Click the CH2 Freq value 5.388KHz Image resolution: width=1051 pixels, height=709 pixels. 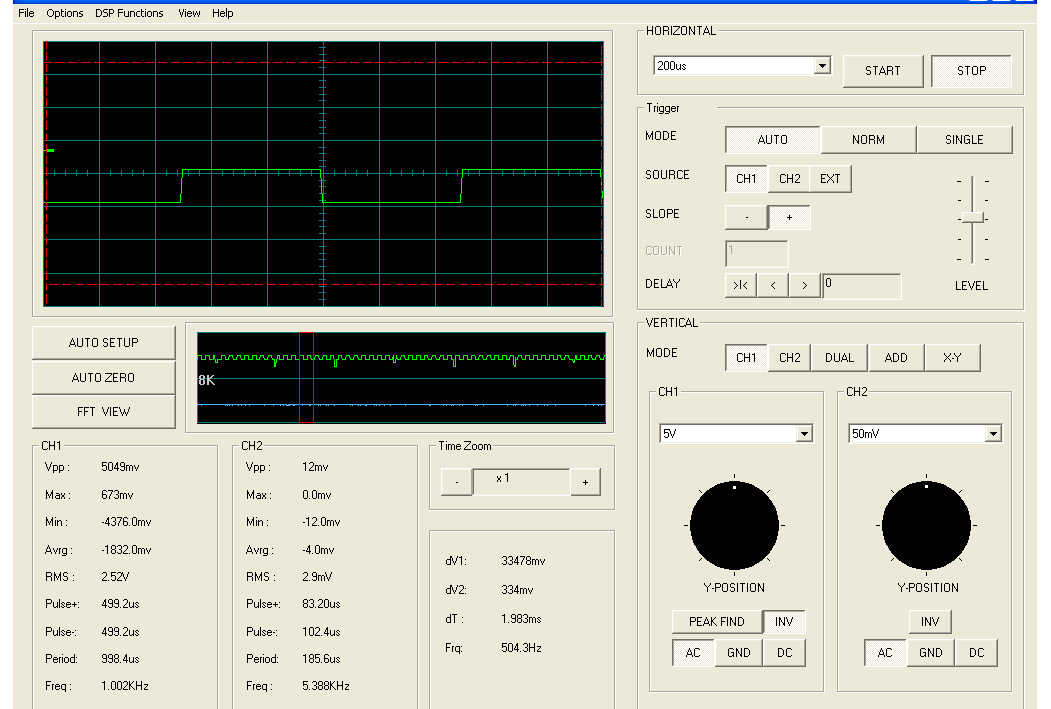pyautogui.click(x=326, y=686)
